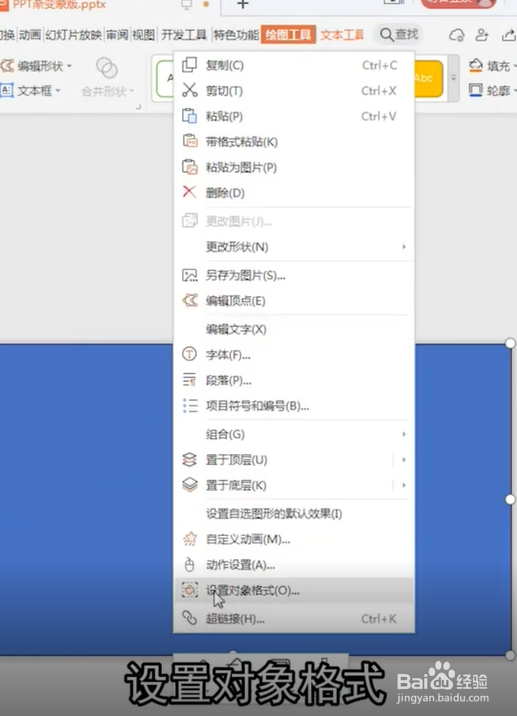Click the collaborate person icon
Screen dimensions: 517x716
click(x=482, y=35)
